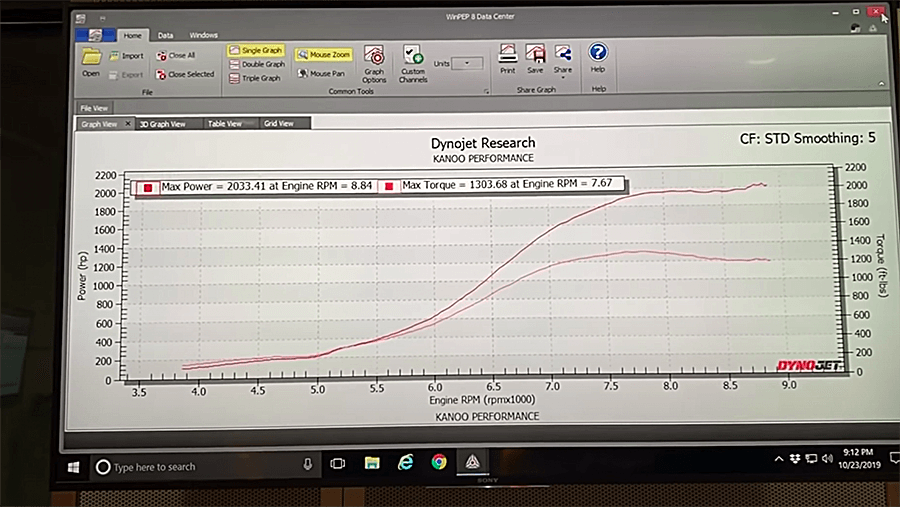Viewport: 900px width, 507px height.
Task: Click the 'Engine RPM (rpmx1000)' axis label
Action: click(482, 400)
